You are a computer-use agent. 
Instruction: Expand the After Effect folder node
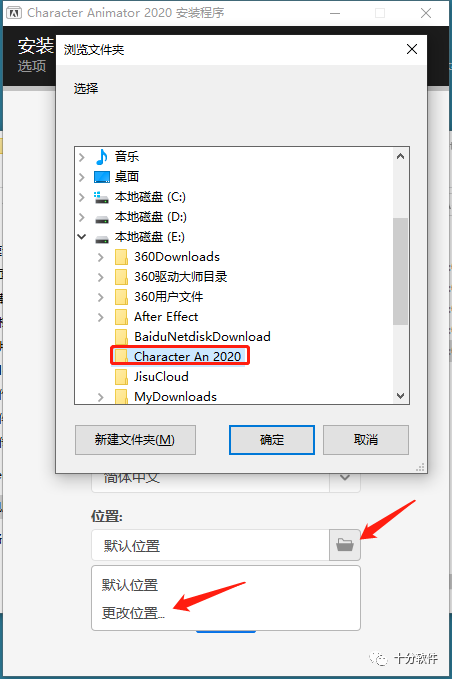(x=100, y=317)
